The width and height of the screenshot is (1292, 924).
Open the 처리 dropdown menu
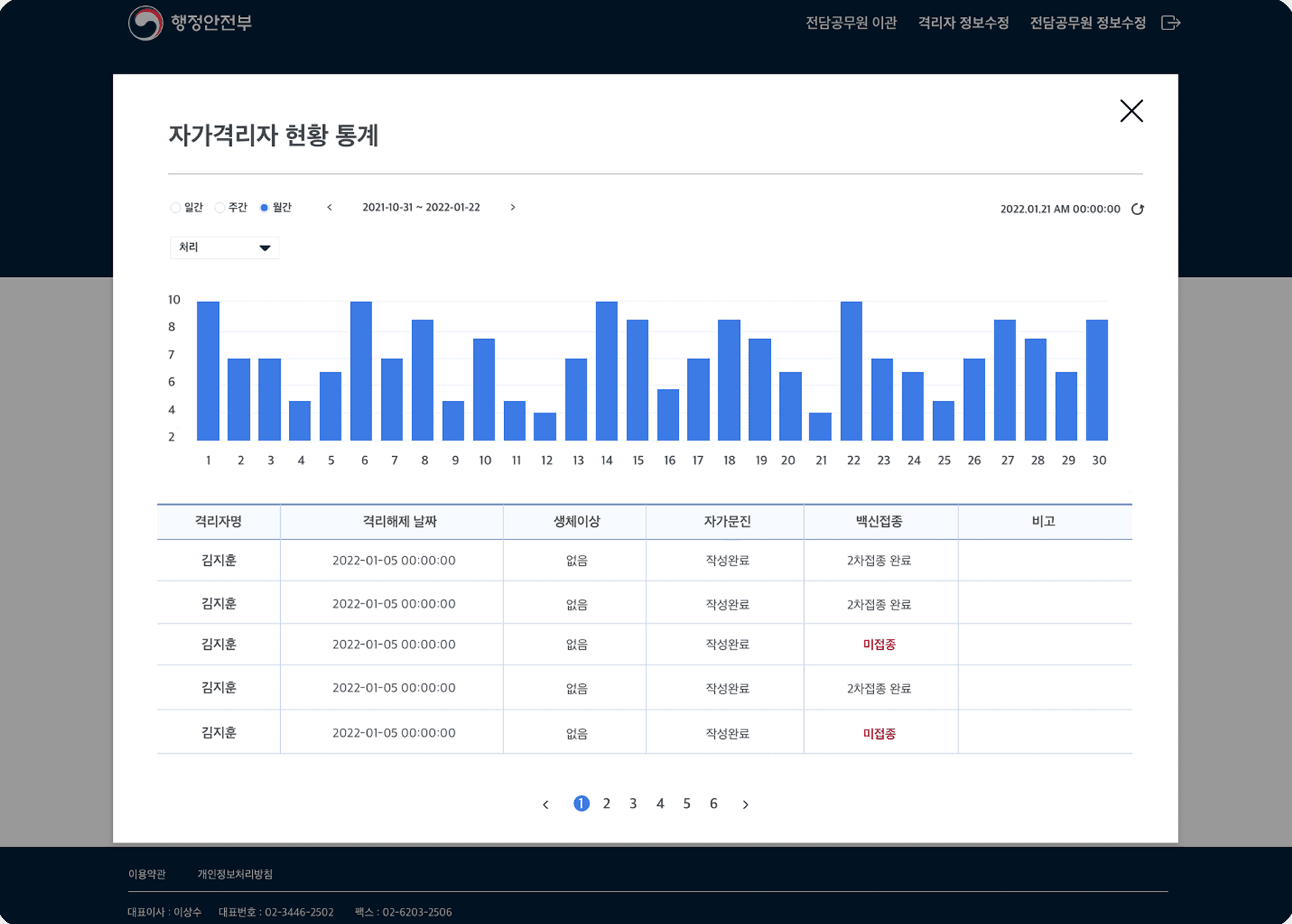(224, 248)
